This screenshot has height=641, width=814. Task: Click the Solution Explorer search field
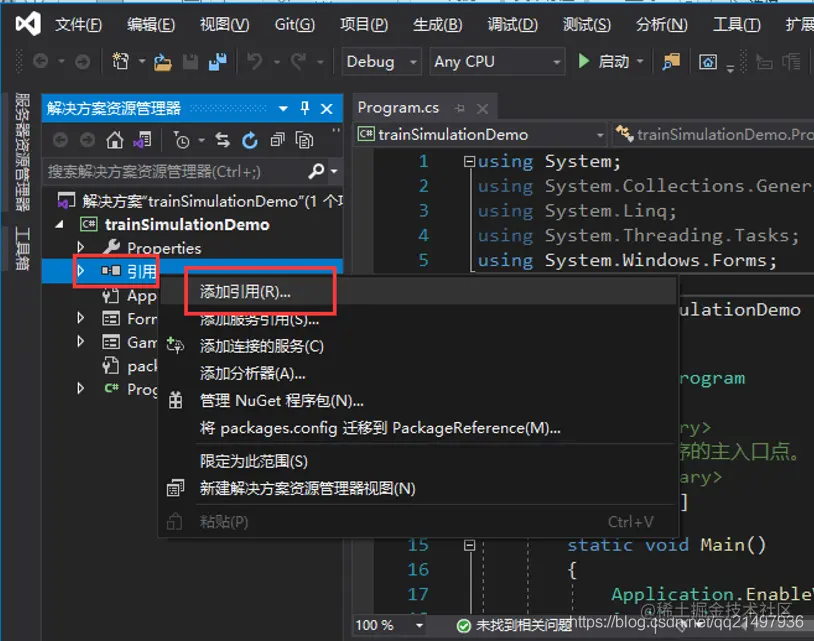[x=176, y=171]
